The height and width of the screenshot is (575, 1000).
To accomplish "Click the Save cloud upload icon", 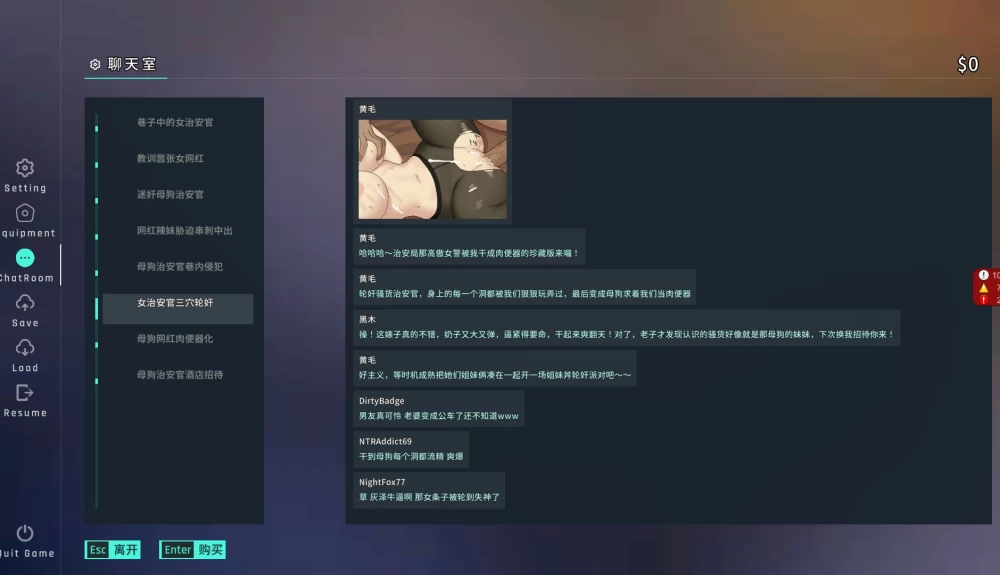I will 25,303.
